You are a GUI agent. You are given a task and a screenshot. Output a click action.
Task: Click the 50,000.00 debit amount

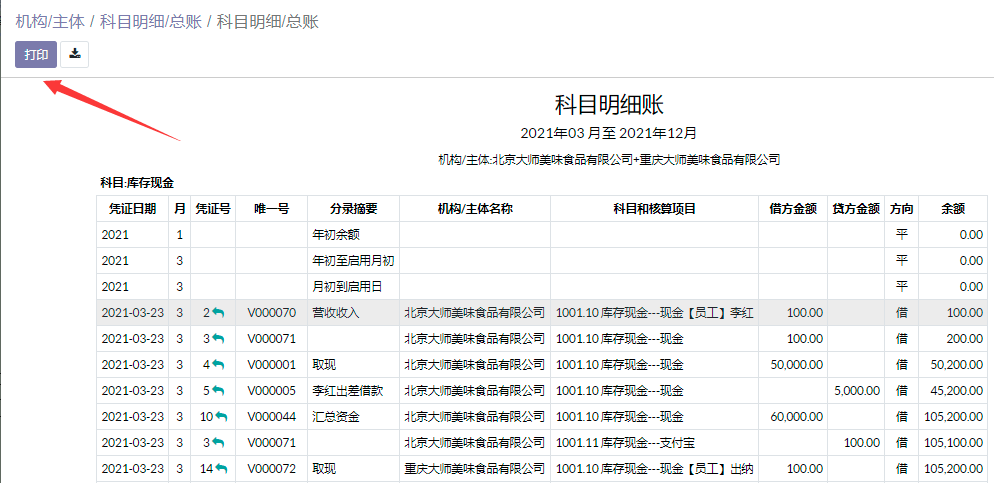click(x=797, y=364)
